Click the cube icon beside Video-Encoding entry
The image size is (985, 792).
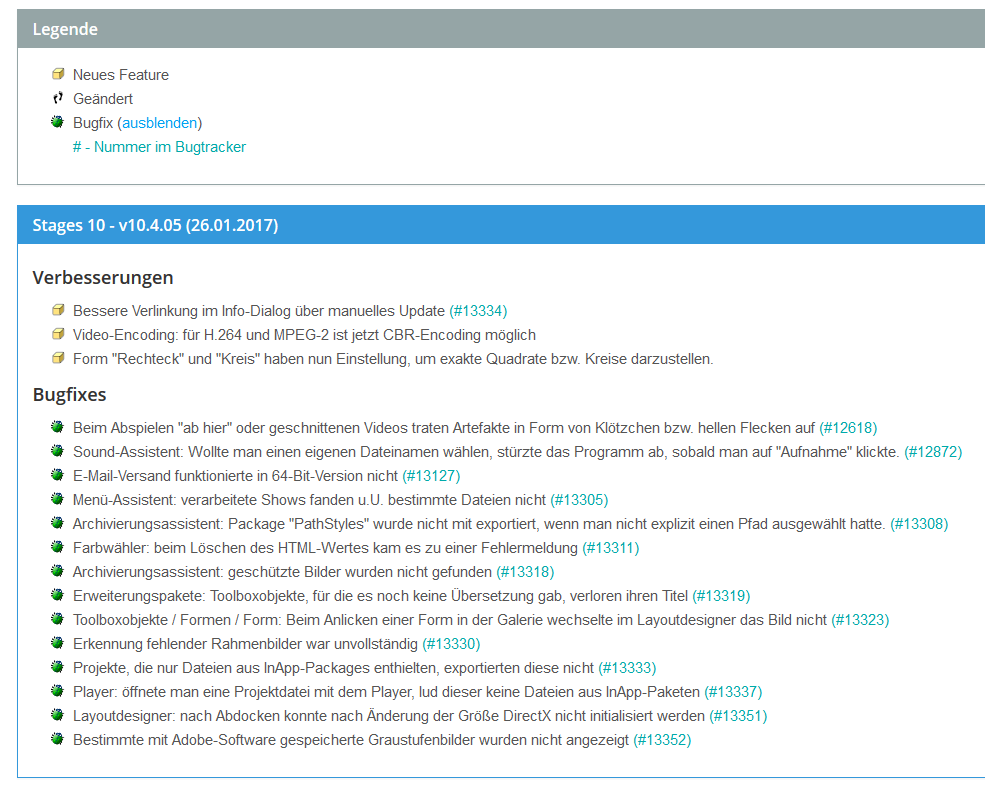coord(58,335)
